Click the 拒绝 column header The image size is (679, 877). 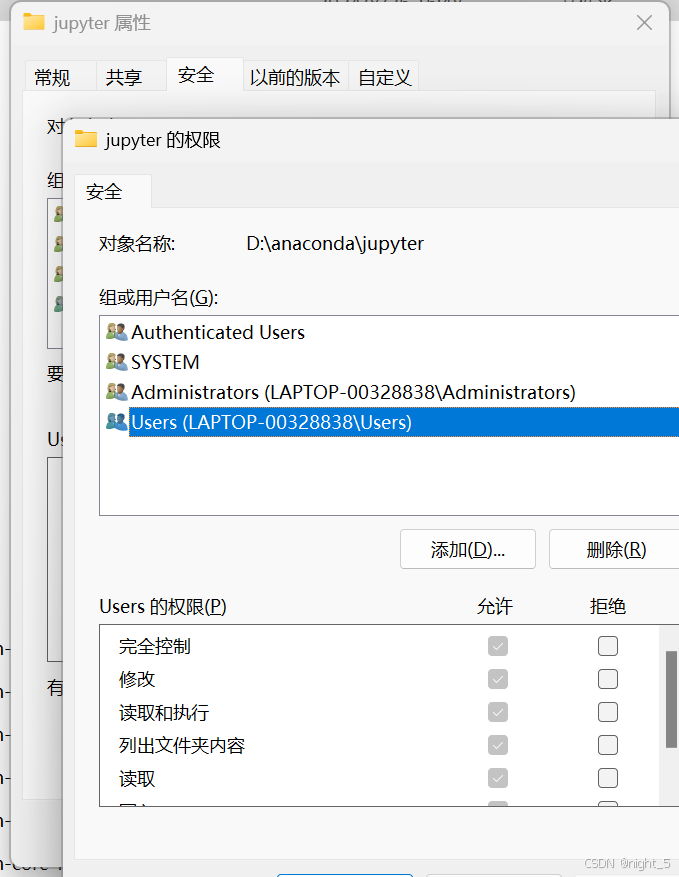pos(607,607)
